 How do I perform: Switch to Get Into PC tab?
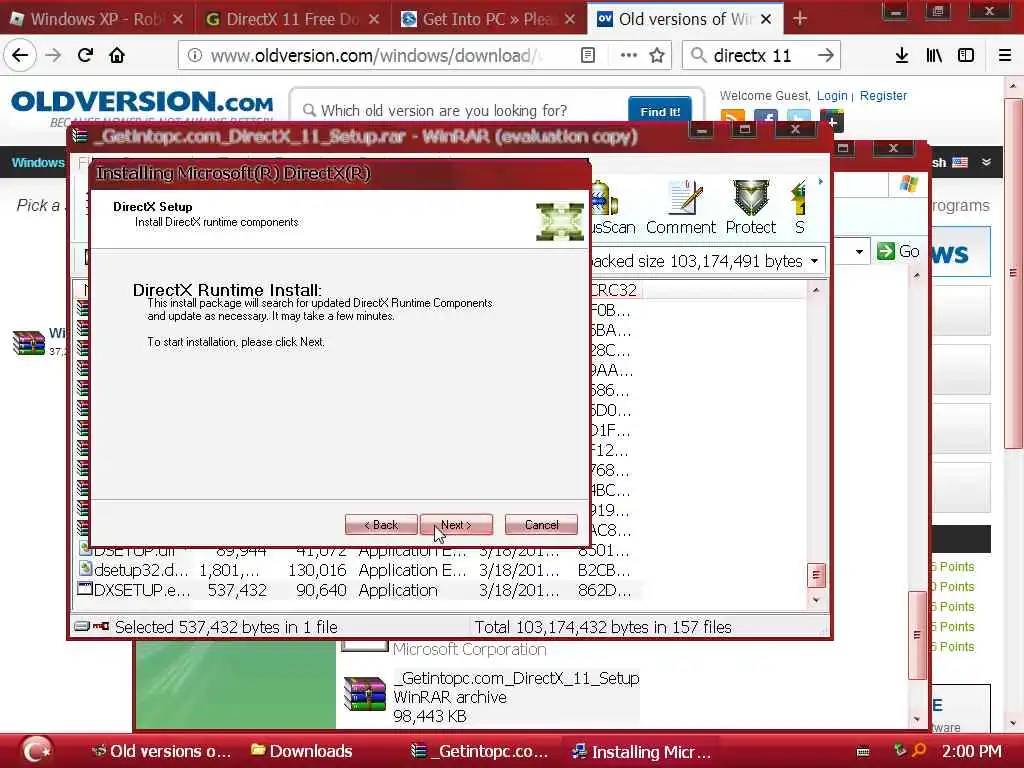click(x=488, y=19)
